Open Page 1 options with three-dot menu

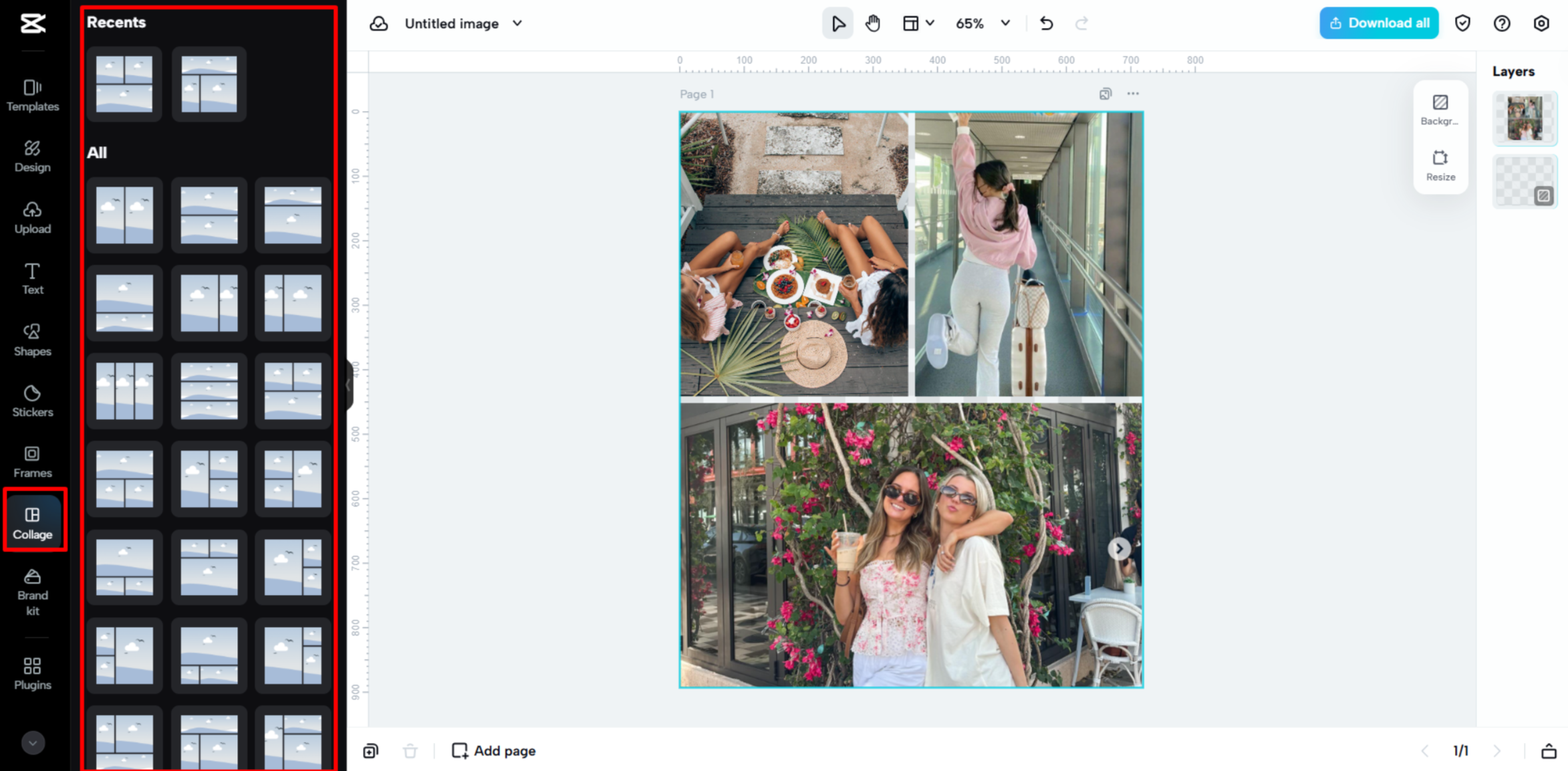1132,94
